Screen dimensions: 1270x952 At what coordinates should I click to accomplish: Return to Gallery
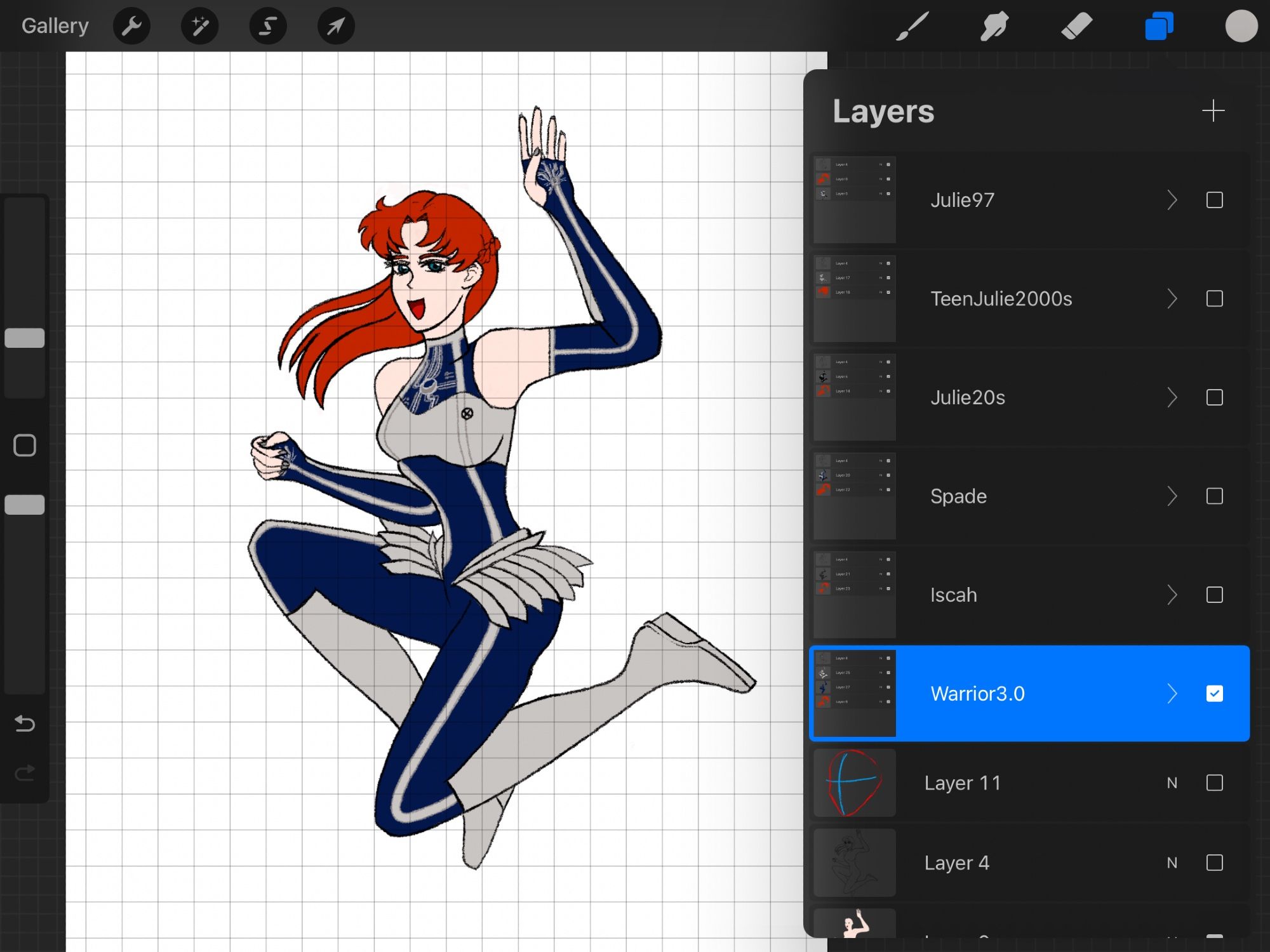pyautogui.click(x=55, y=26)
